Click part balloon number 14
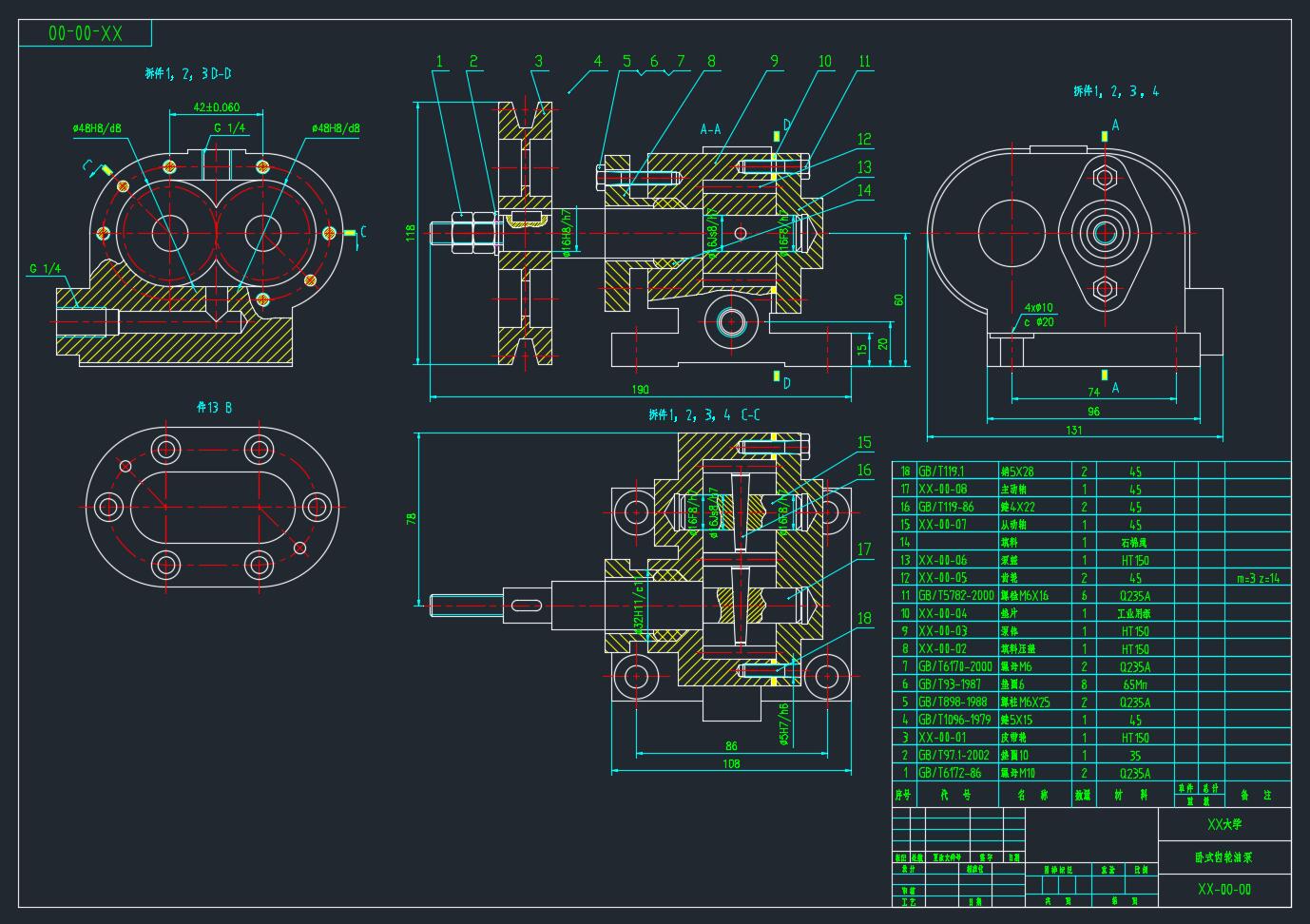Screen dimensions: 1310x924 point(863,191)
